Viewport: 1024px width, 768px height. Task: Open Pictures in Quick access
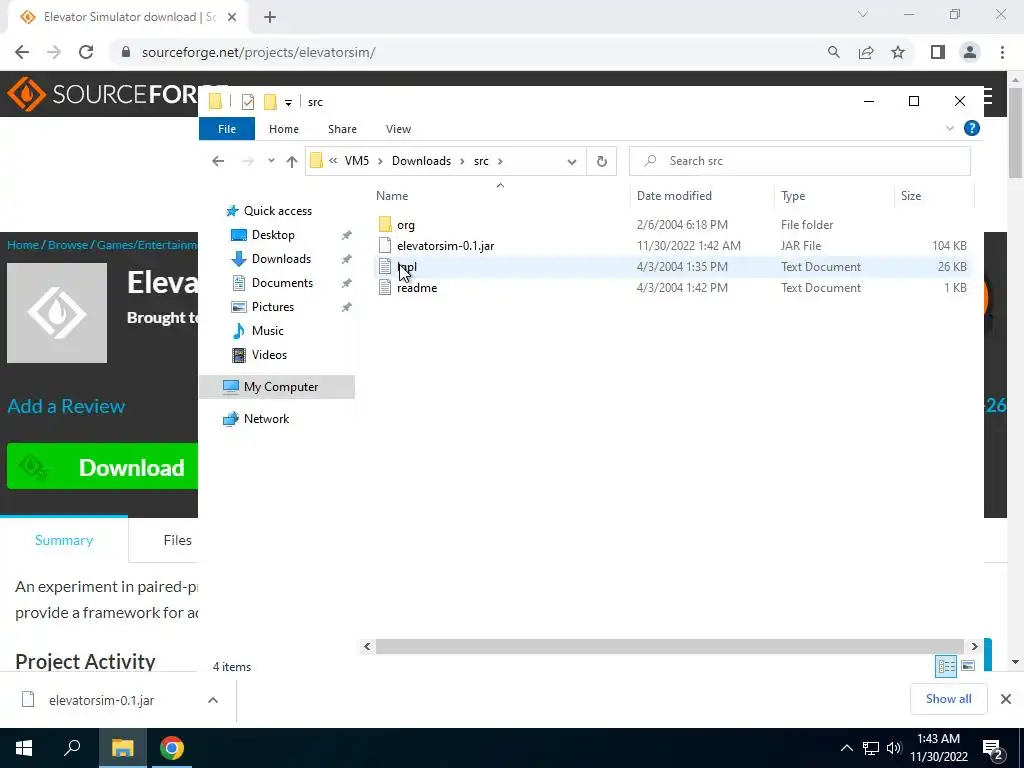pos(272,307)
